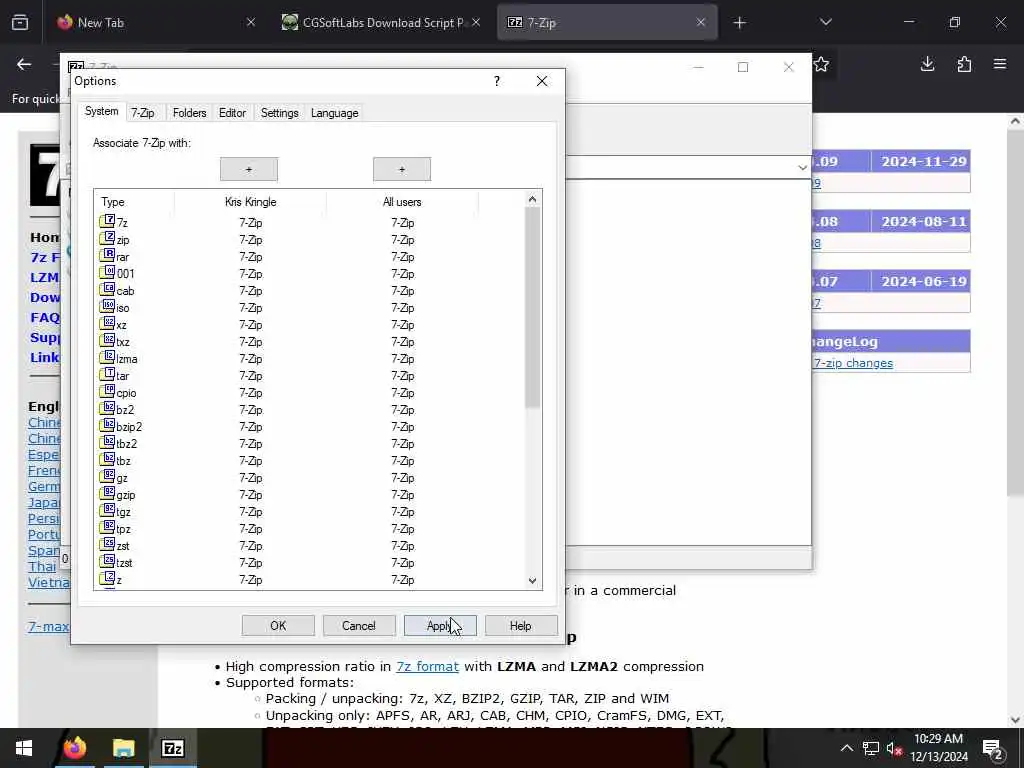Show hidden system tray icons
Image resolution: width=1024 pixels, height=768 pixels.
pyautogui.click(x=846, y=748)
